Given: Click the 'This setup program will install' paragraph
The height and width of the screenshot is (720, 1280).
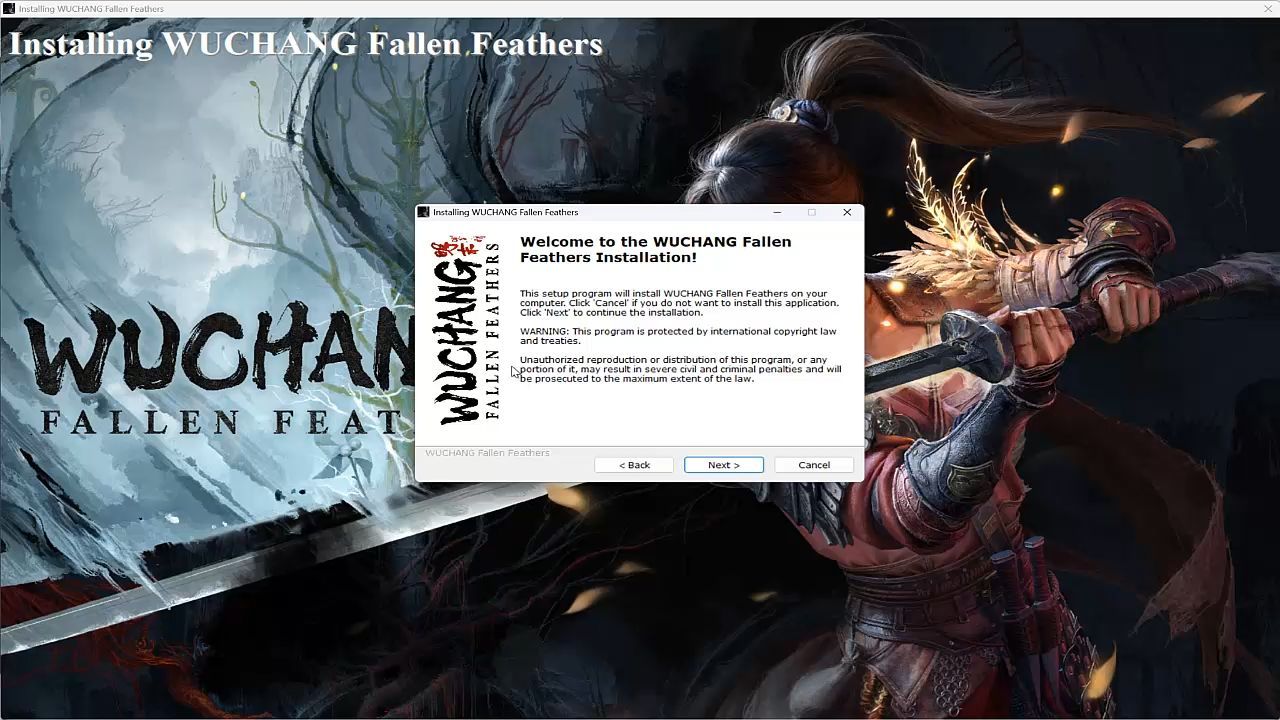Looking at the screenshot, I should click(x=679, y=303).
